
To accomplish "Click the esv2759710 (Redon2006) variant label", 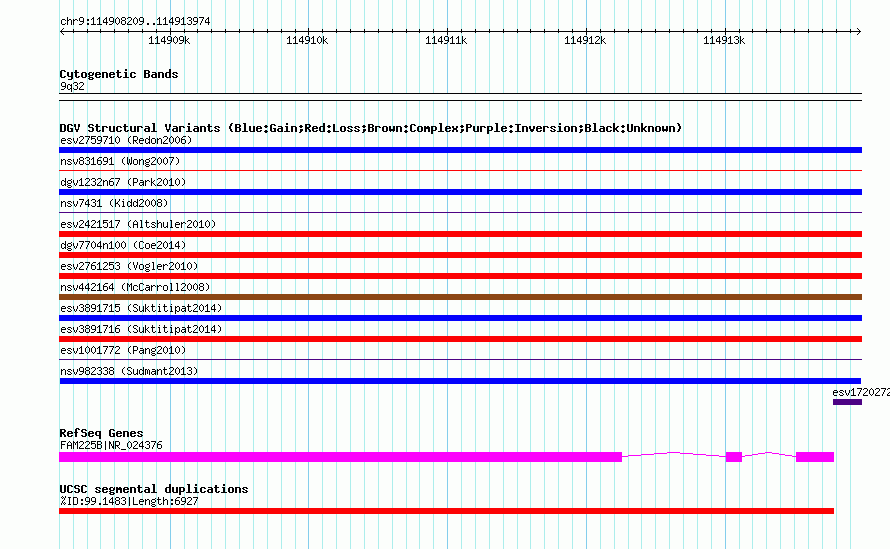I will pyautogui.click(x=126, y=140).
